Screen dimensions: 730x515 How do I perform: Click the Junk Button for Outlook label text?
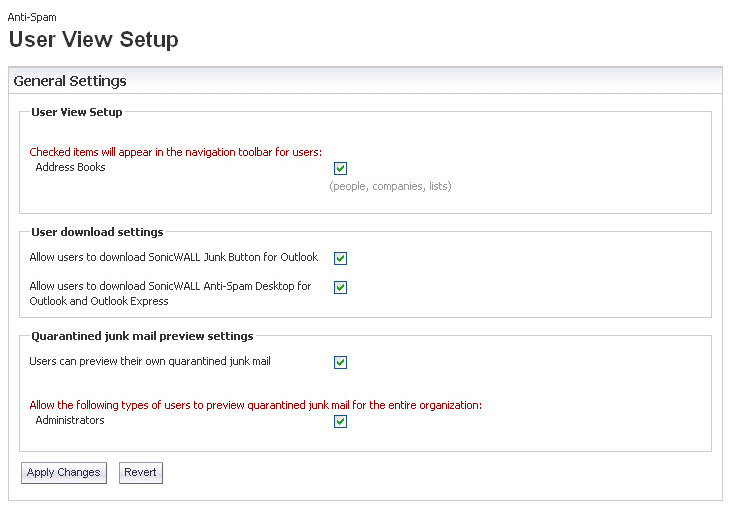174,257
